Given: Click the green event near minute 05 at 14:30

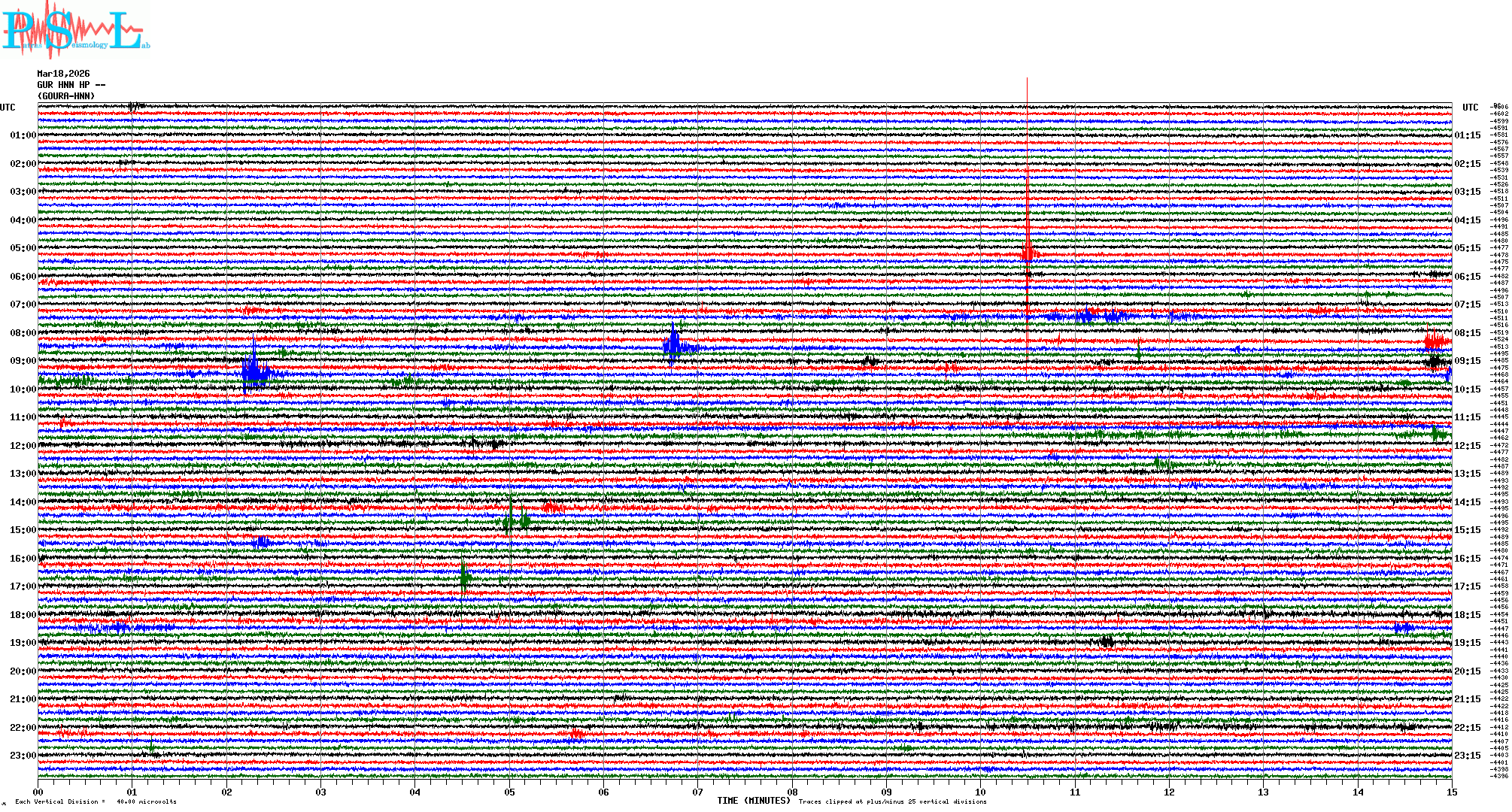Looking at the screenshot, I should [514, 520].
